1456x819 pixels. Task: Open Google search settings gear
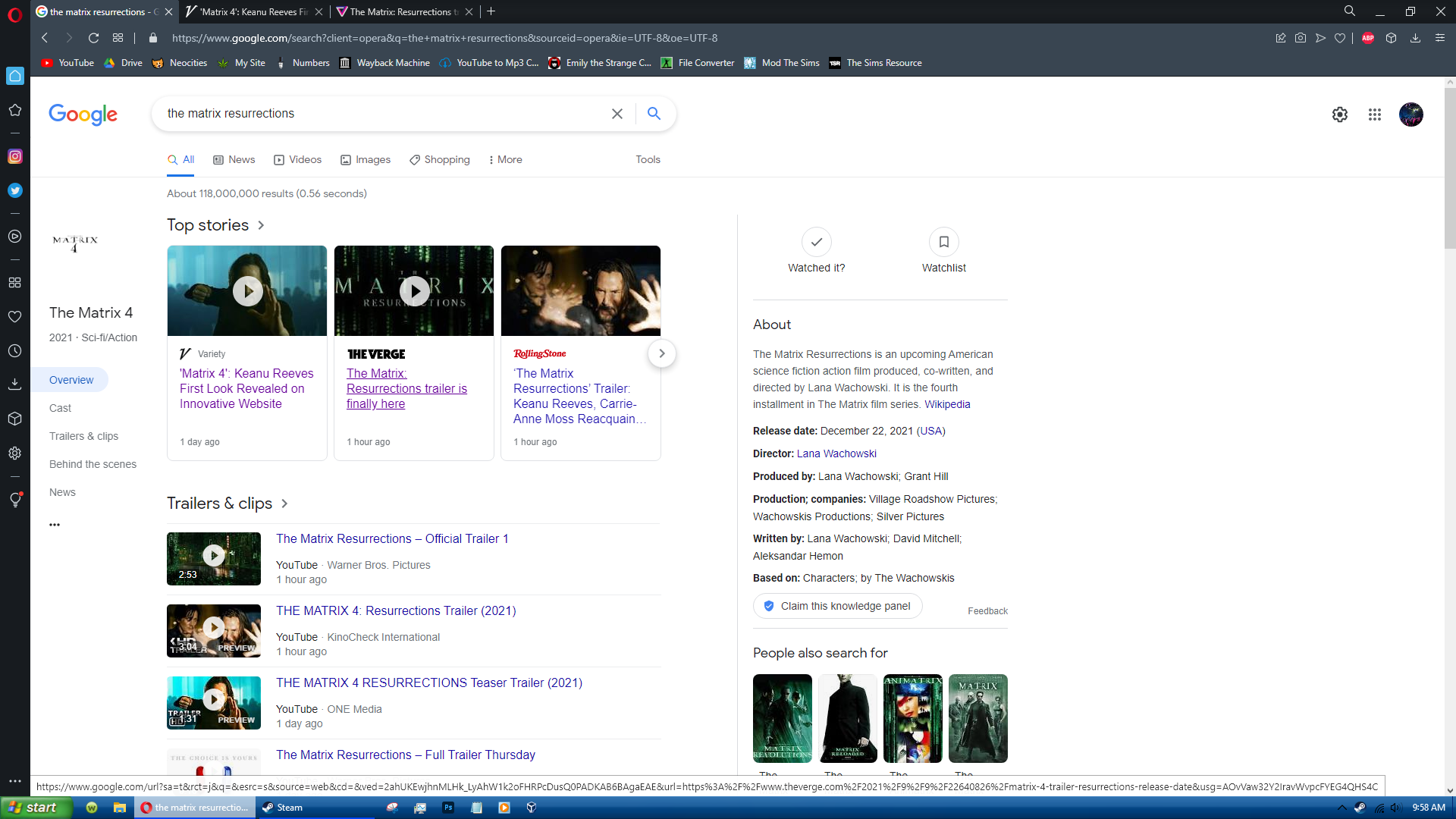tap(1340, 115)
